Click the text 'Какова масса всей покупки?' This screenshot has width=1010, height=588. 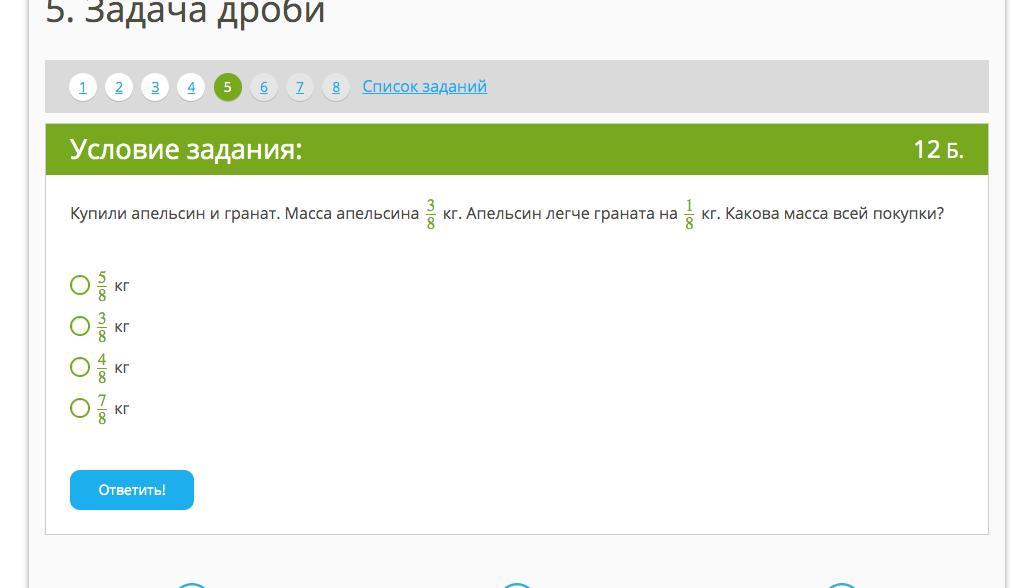click(x=834, y=213)
